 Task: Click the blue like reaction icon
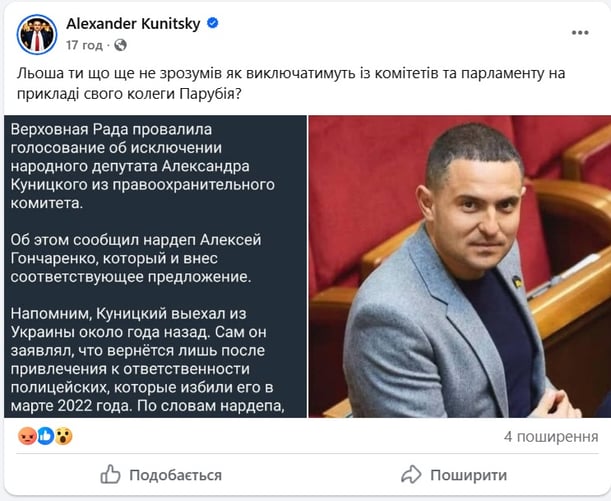(x=45, y=436)
